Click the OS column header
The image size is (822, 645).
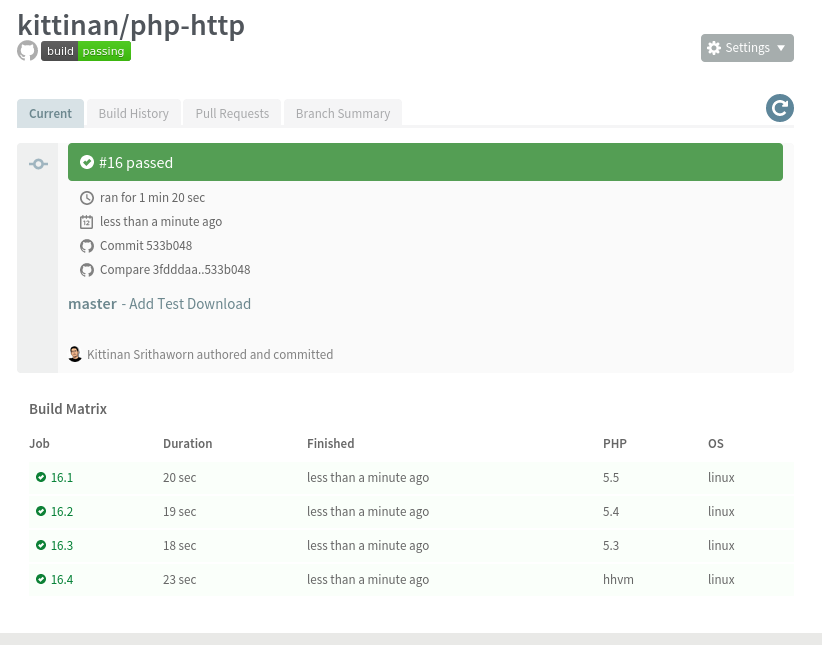click(716, 444)
